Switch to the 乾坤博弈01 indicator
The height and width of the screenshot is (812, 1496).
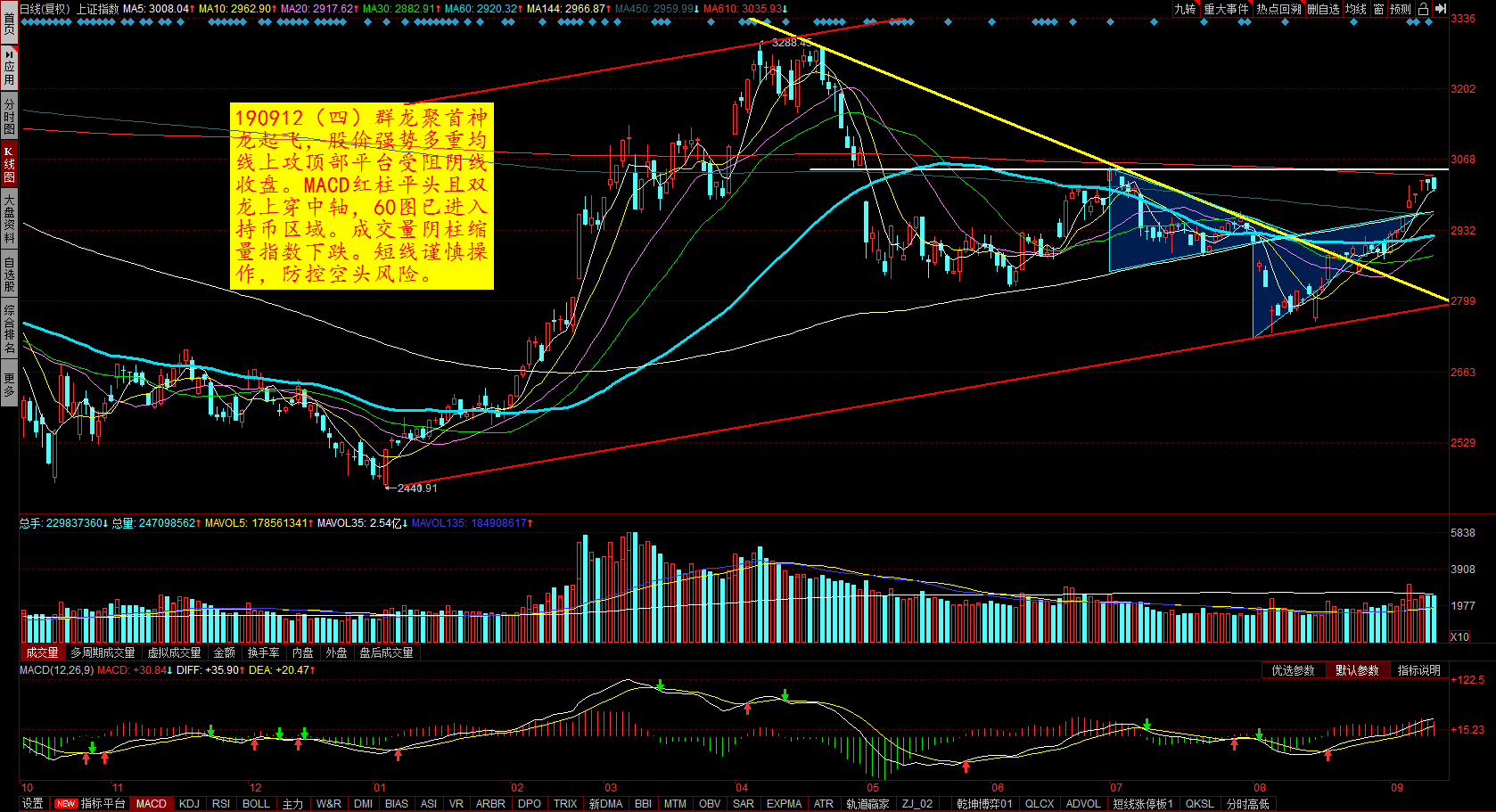click(984, 803)
